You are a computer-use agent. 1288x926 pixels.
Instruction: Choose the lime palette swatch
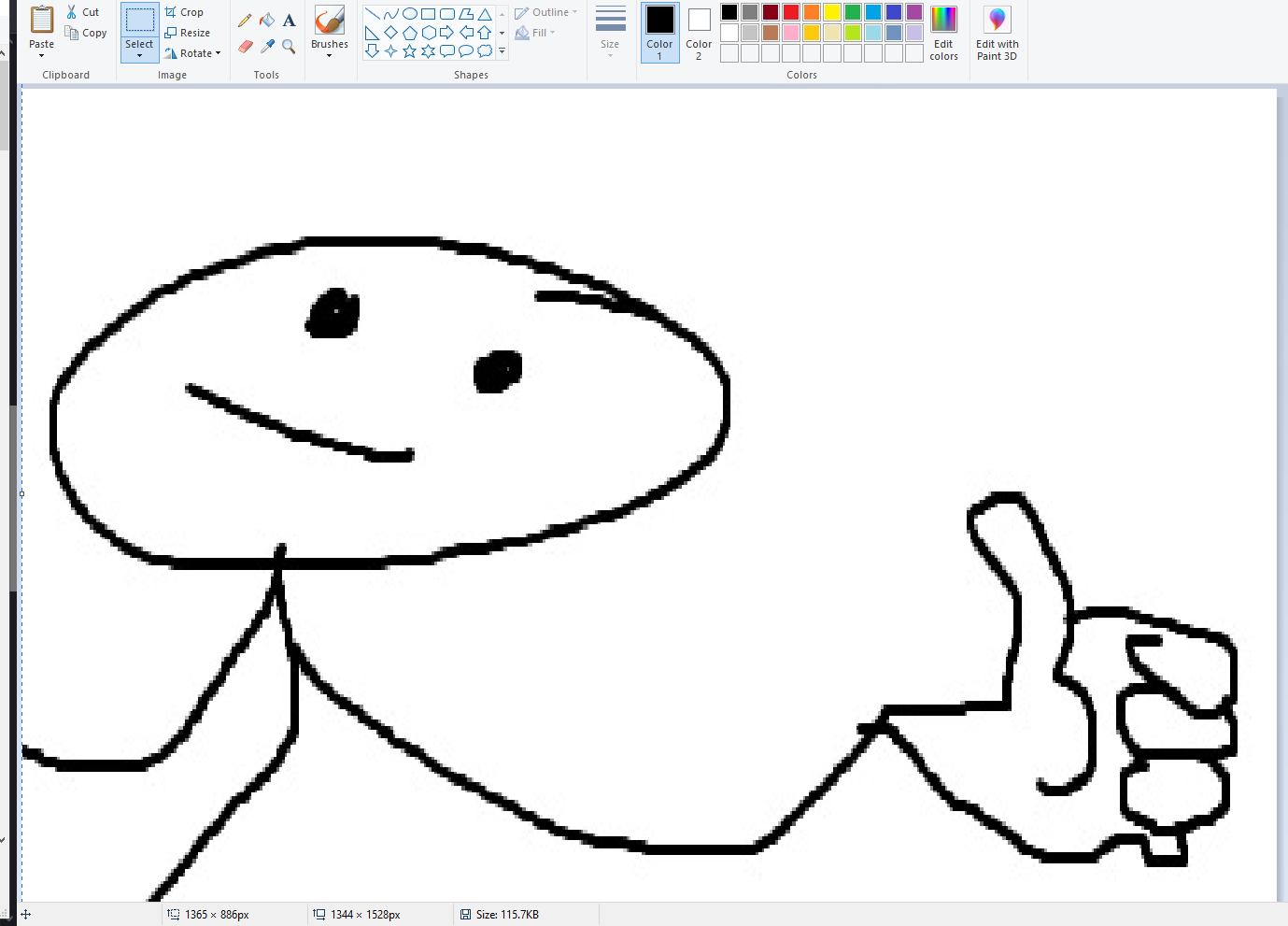click(853, 33)
